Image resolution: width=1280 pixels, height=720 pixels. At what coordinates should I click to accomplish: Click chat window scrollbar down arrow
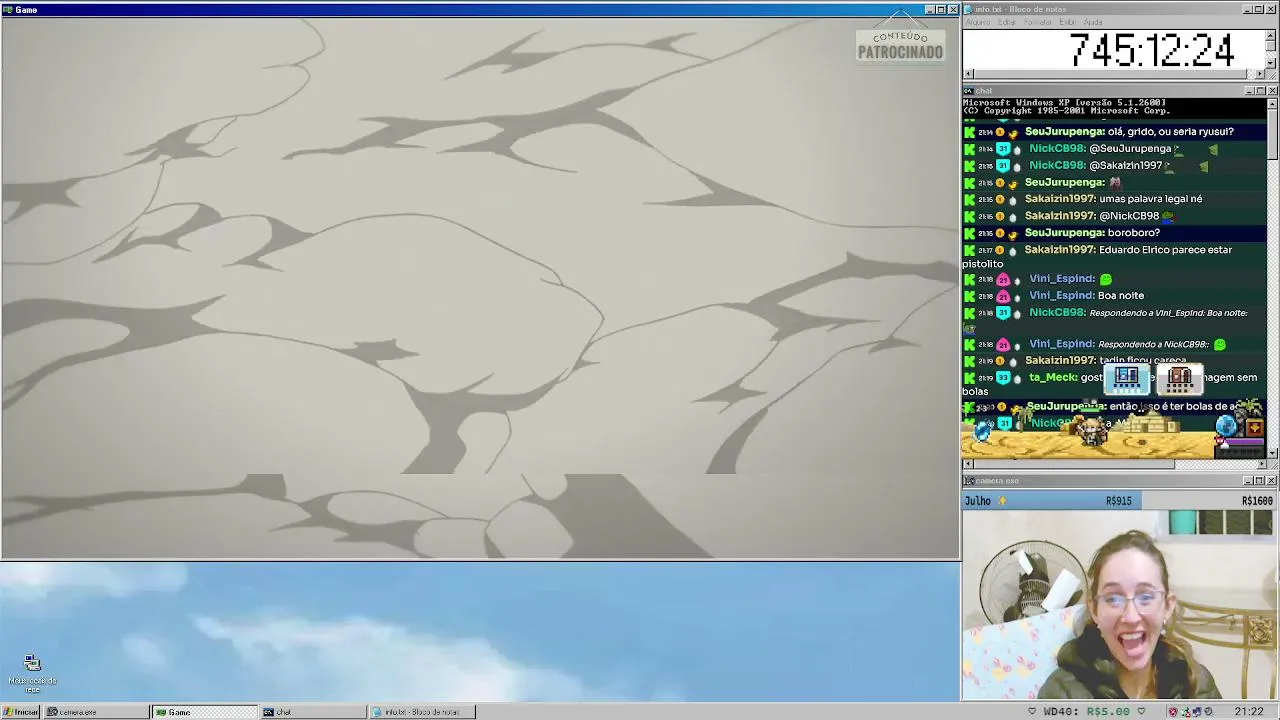pyautogui.click(x=1272, y=453)
